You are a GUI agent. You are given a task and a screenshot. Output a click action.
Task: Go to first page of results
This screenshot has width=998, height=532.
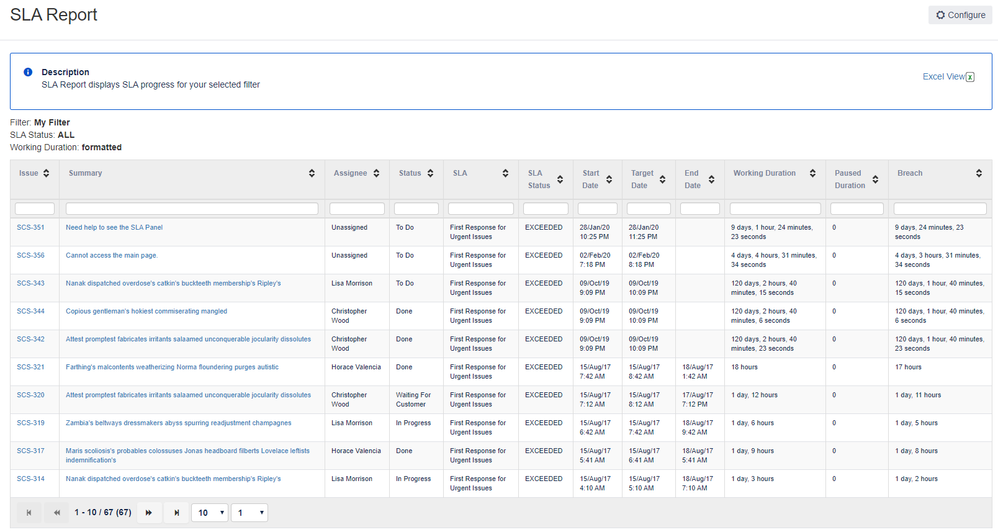coord(29,512)
